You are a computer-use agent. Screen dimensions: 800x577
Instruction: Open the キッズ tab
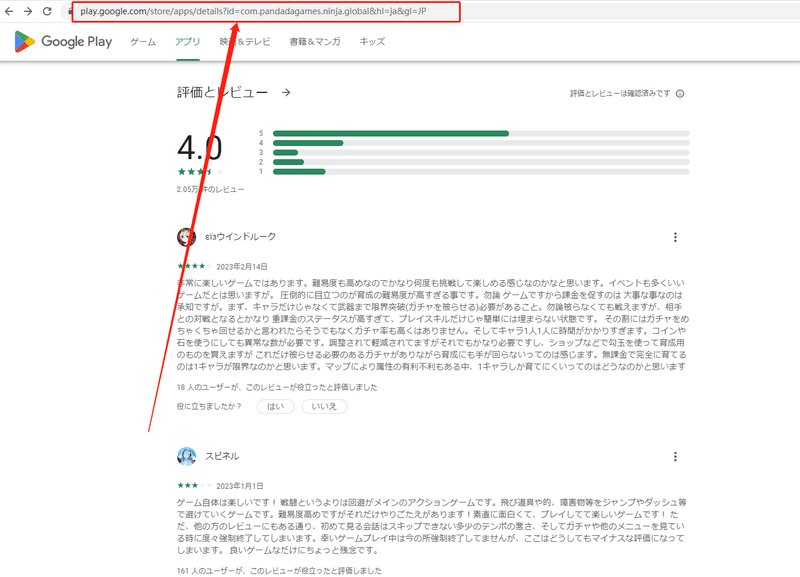(x=372, y=42)
